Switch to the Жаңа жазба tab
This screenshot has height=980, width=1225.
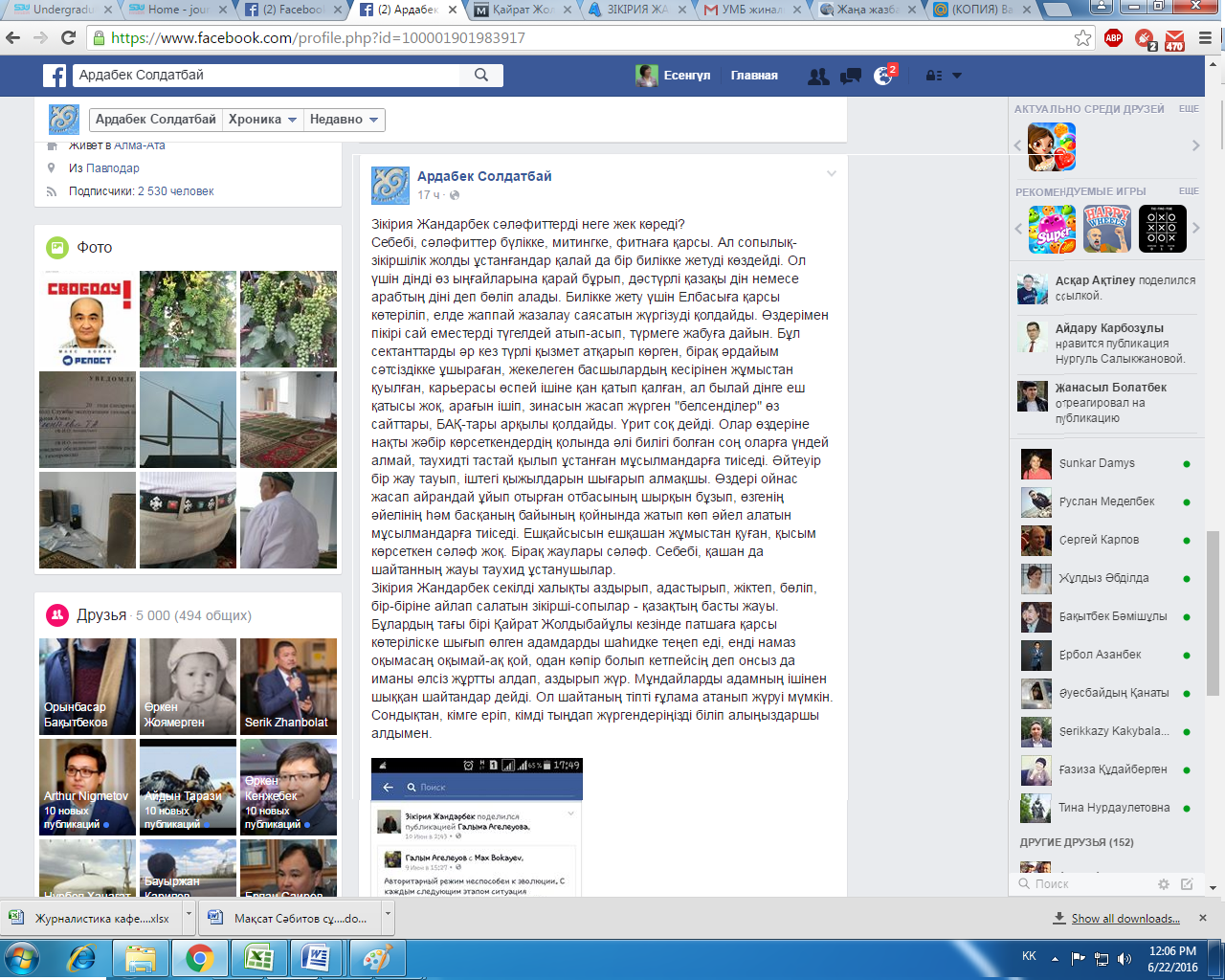click(866, 10)
